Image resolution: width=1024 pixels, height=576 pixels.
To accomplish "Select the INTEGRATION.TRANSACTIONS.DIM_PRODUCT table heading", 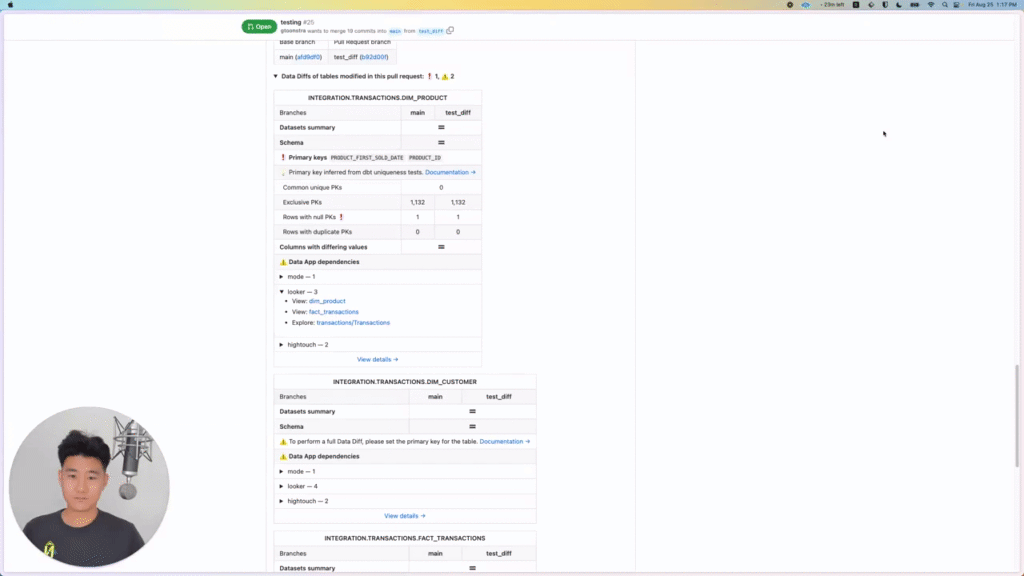I will [x=377, y=98].
